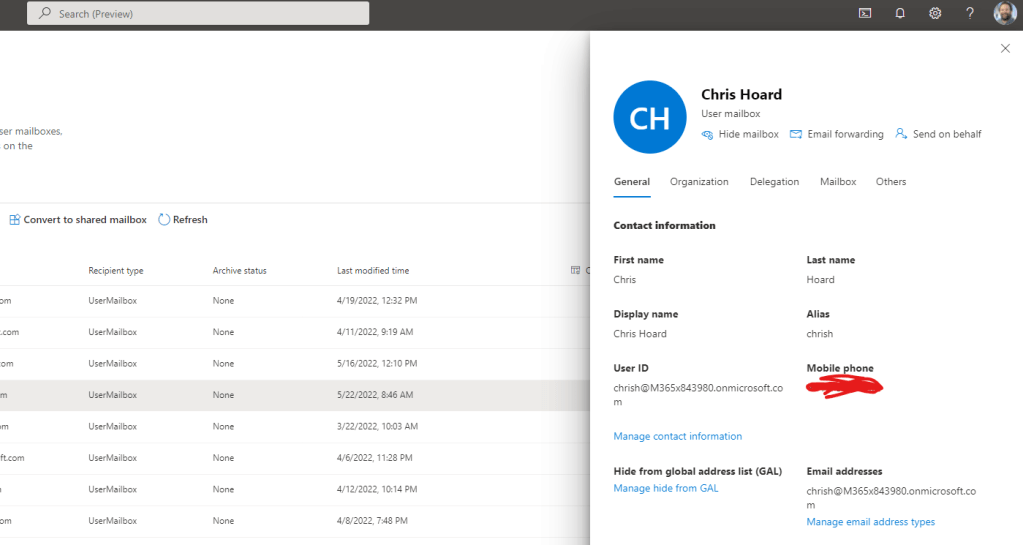Click Convert to shared mailbox
Screen dimensions: 1023x545
click(78, 220)
